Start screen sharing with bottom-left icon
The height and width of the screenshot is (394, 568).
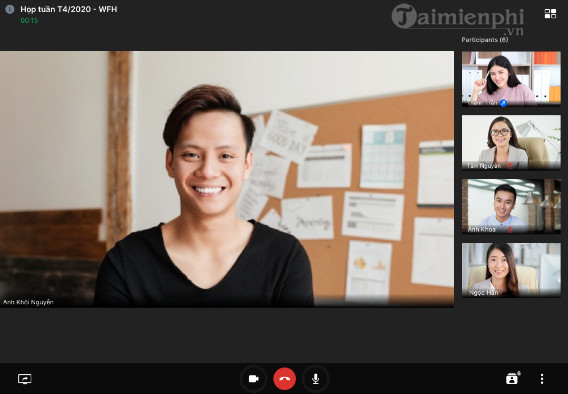tap(25, 379)
